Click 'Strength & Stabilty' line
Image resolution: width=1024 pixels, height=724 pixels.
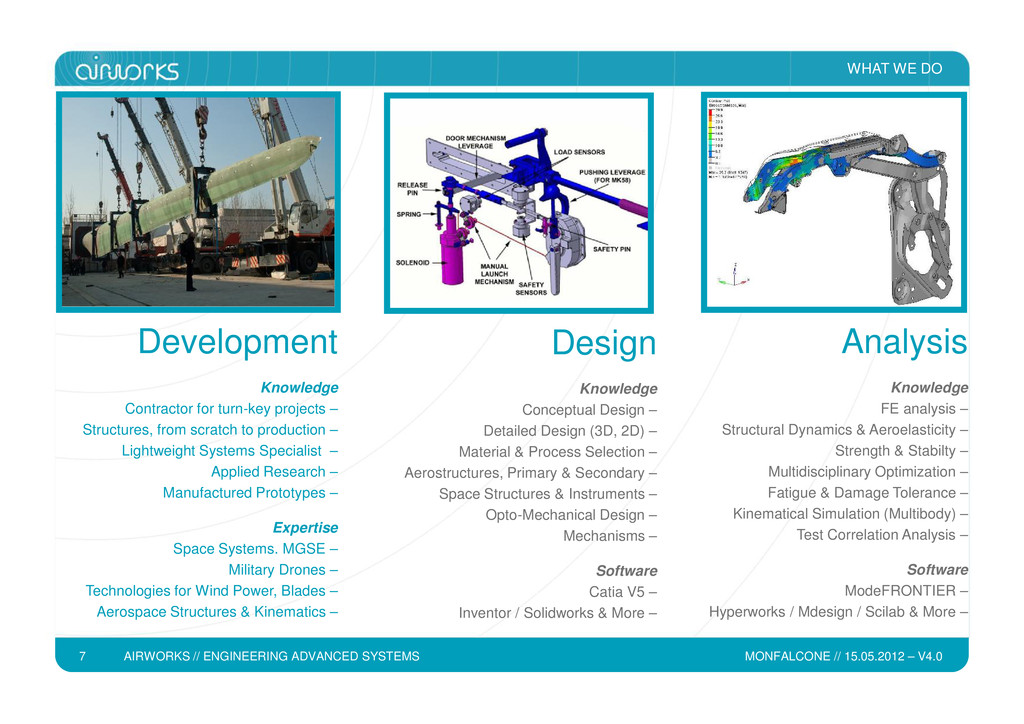901,450
